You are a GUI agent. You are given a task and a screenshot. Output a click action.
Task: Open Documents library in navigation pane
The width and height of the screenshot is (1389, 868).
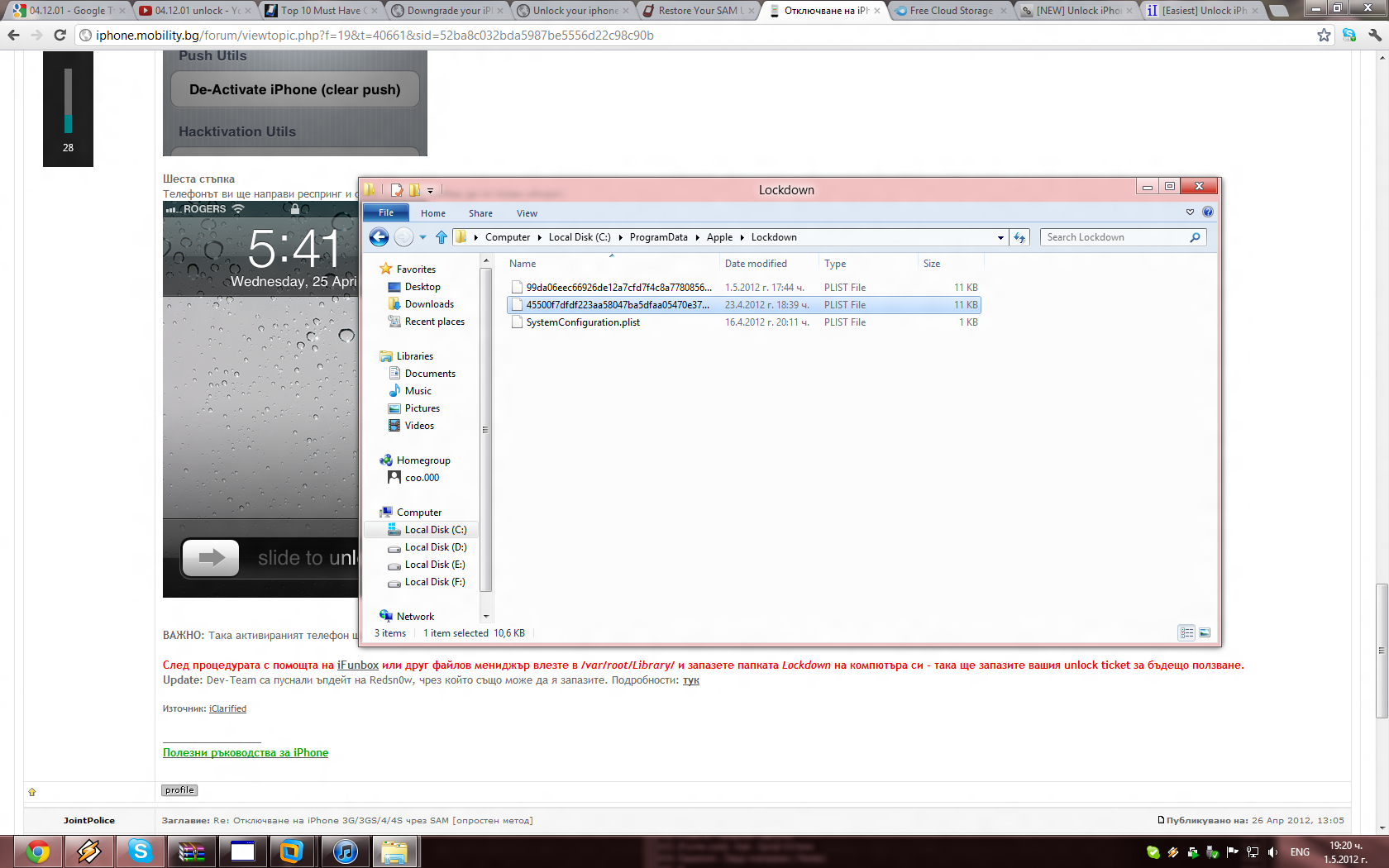pyautogui.click(x=430, y=374)
